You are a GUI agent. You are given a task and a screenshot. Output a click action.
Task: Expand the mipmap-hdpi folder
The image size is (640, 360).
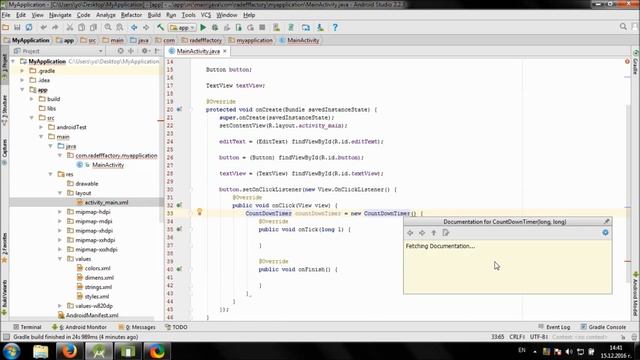tap(60, 212)
